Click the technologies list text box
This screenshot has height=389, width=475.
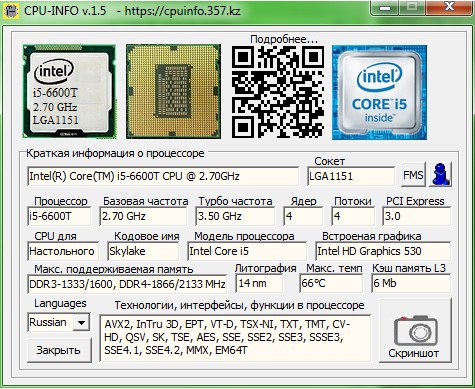(235, 338)
